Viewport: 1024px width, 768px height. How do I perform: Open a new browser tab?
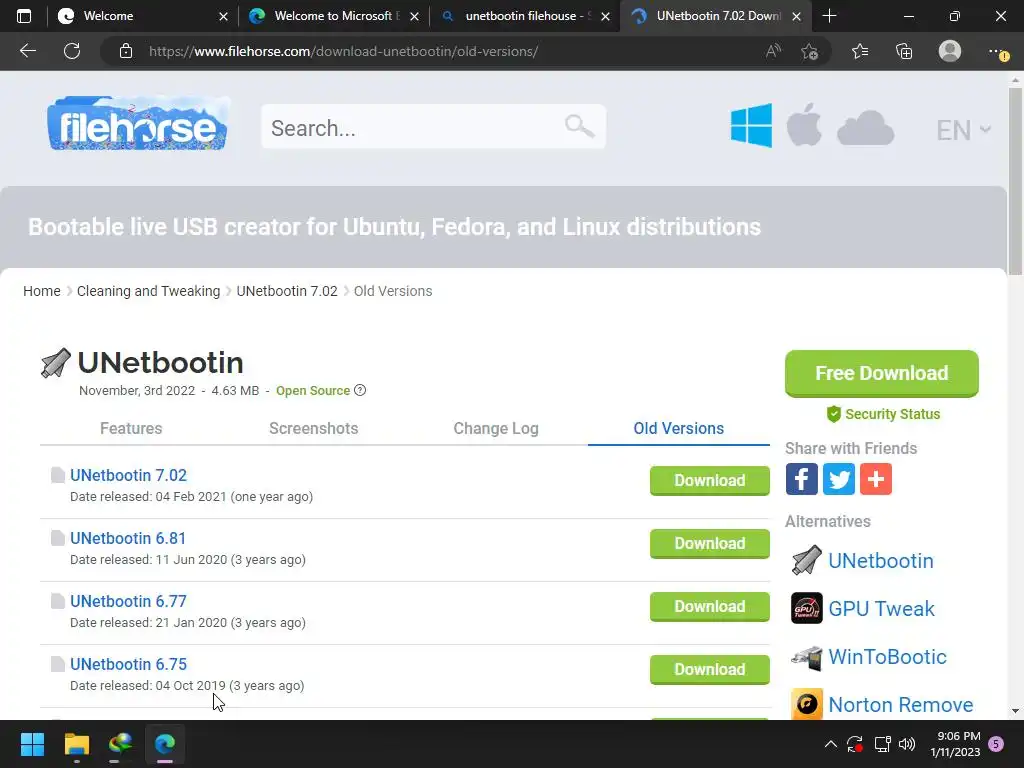[x=829, y=16]
